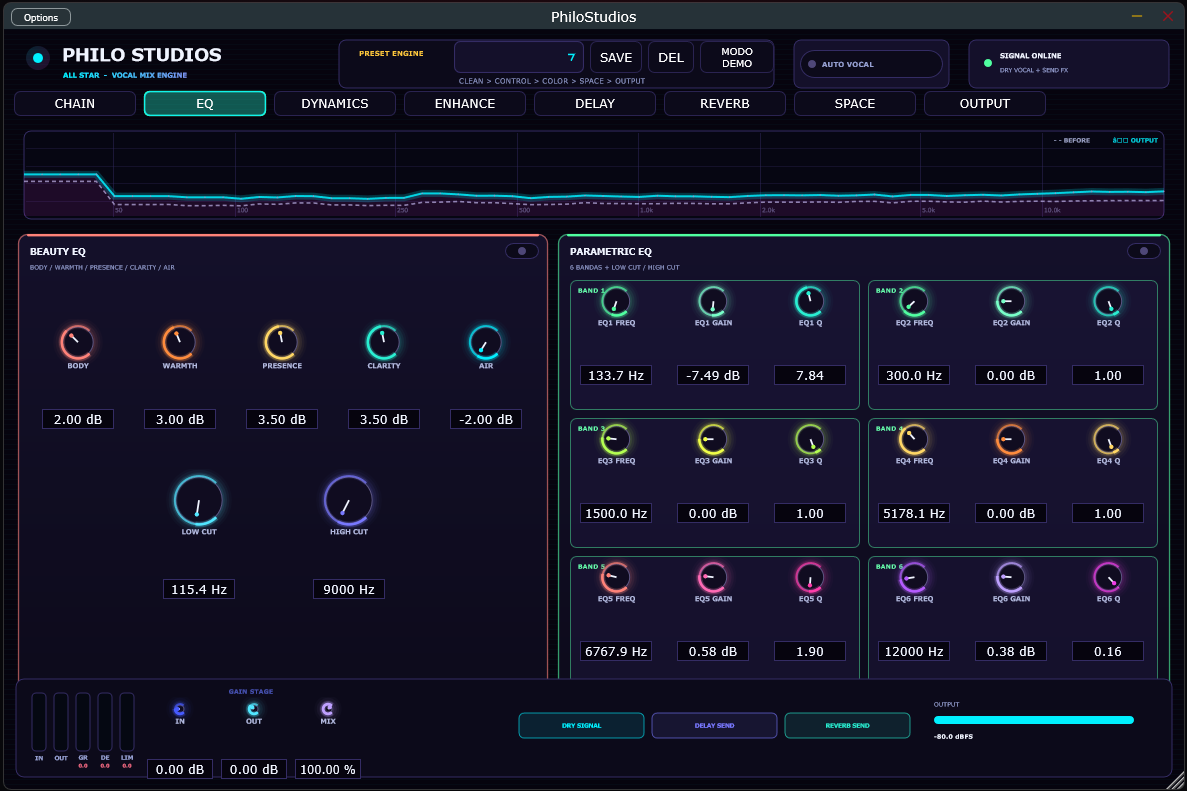
Task: Select the AIR knob
Action: pos(485,342)
